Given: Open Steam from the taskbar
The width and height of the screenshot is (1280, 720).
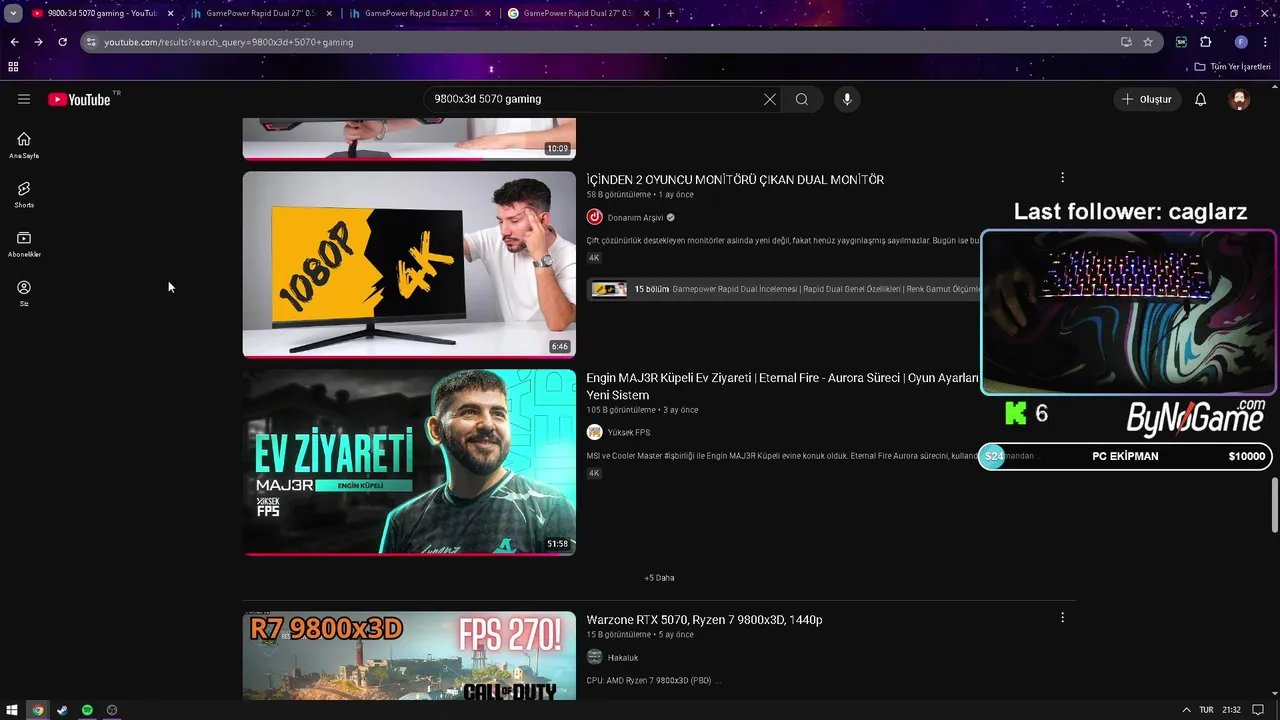Looking at the screenshot, I should pos(62,710).
